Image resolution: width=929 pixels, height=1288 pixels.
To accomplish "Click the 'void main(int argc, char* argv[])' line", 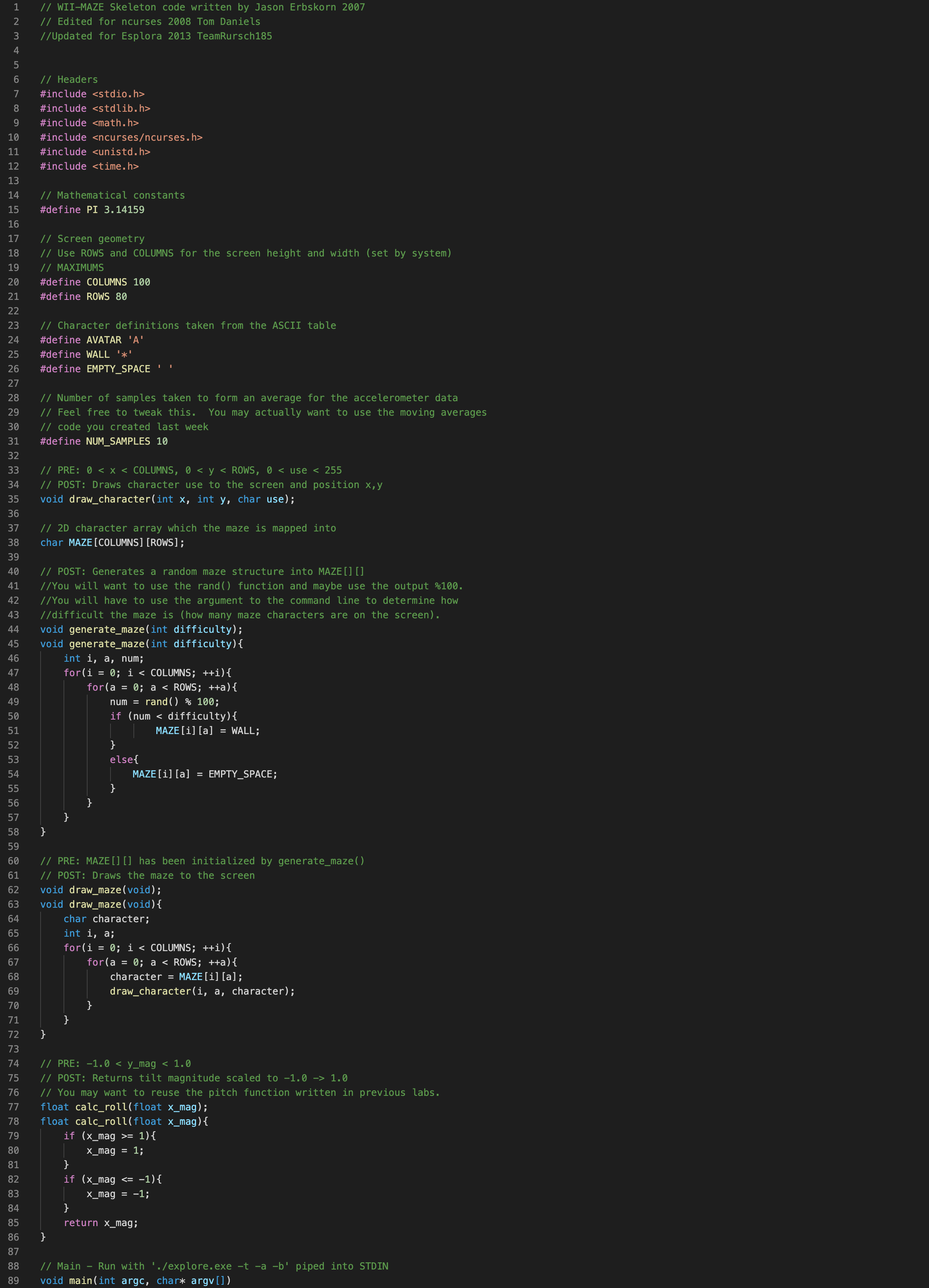I will (136, 1281).
